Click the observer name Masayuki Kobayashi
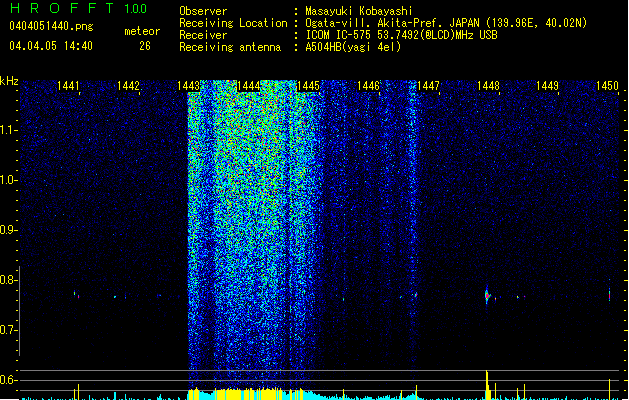Viewport: 629px width, 400px height. [x=359, y=11]
